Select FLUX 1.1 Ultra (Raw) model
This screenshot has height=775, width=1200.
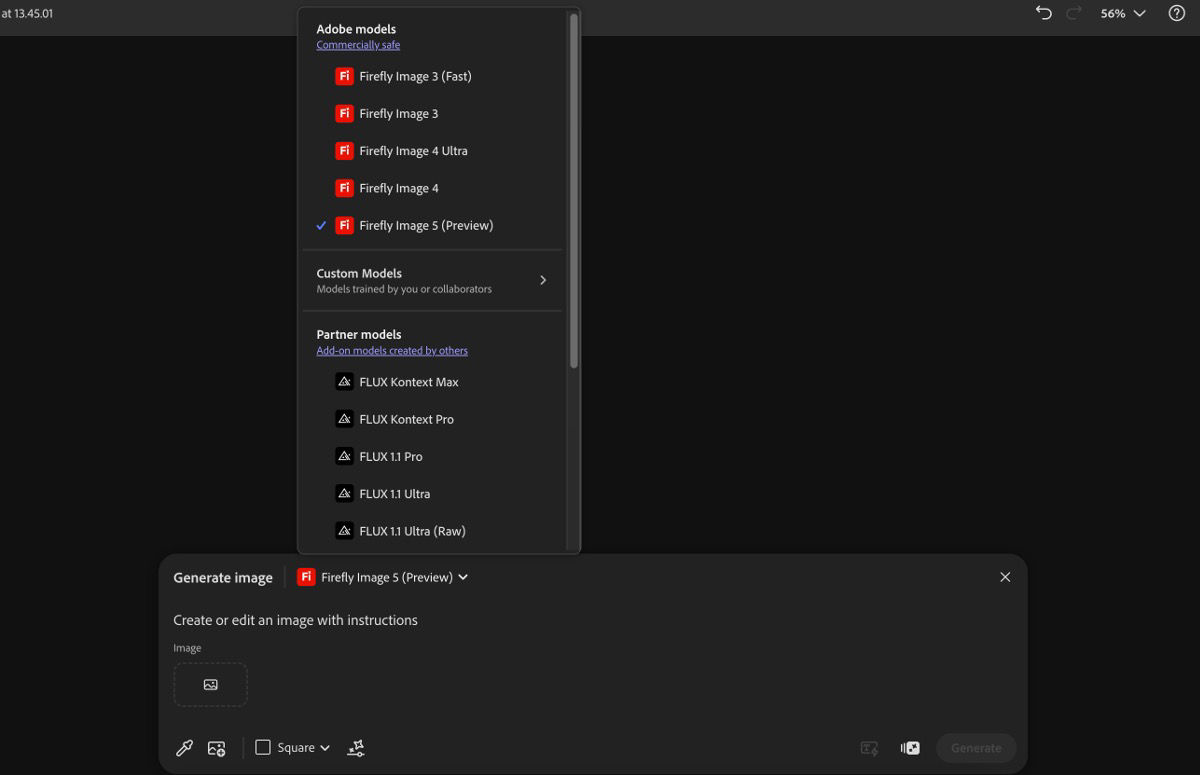(412, 530)
